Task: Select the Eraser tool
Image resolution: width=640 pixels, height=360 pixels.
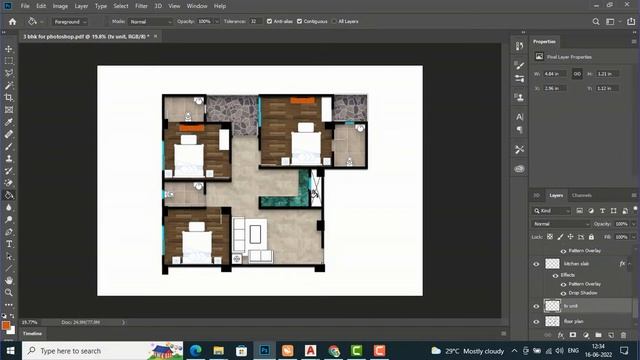Action: point(9,183)
